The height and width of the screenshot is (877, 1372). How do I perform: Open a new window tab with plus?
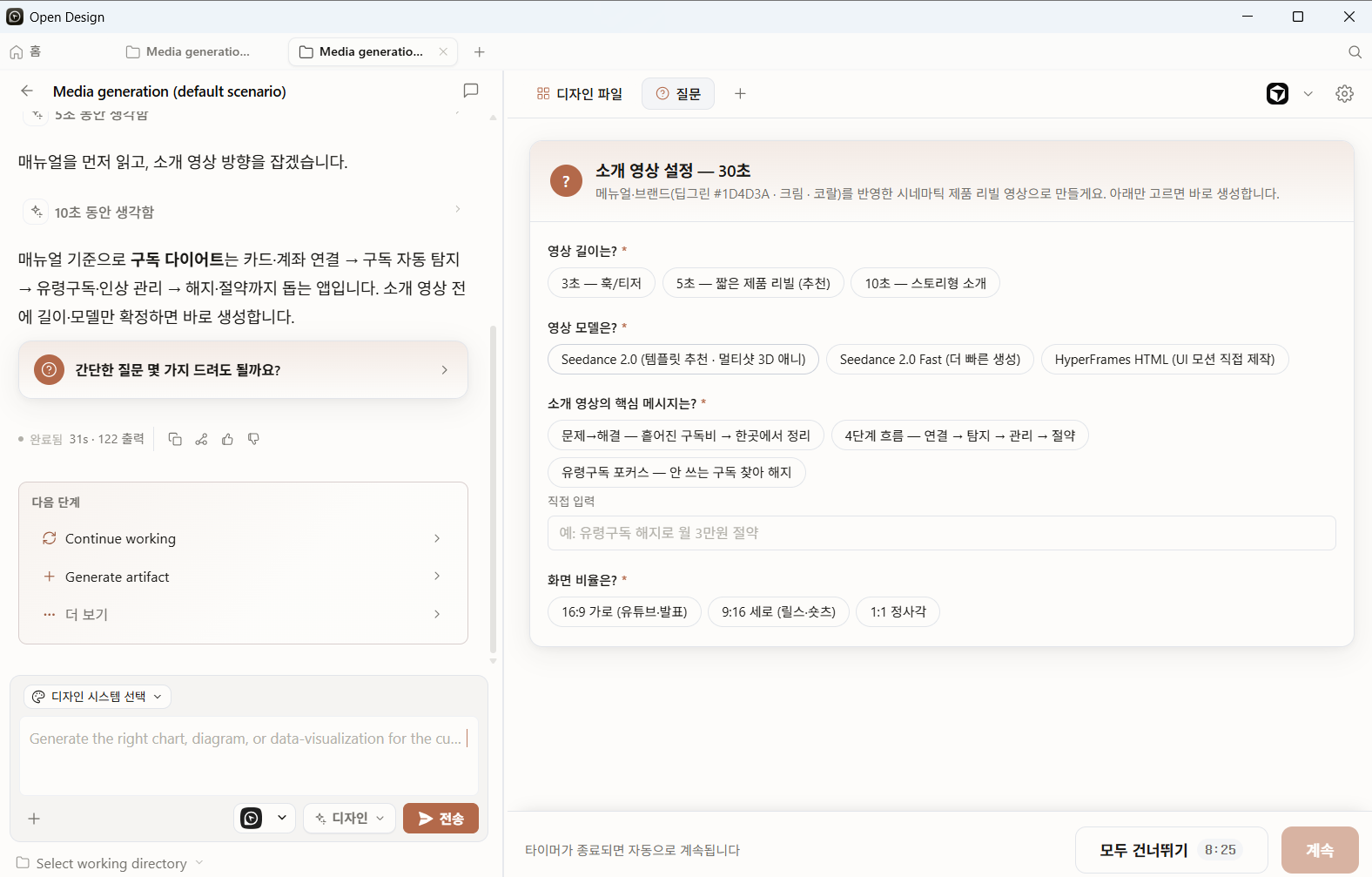[479, 52]
